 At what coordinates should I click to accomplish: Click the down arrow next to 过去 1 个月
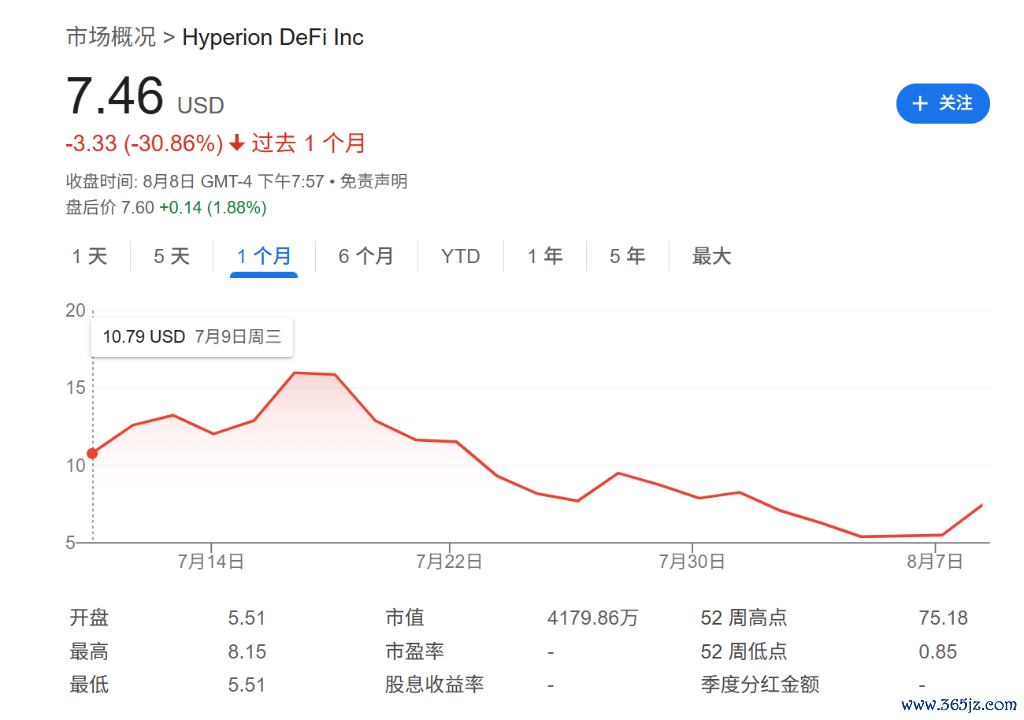pos(237,142)
